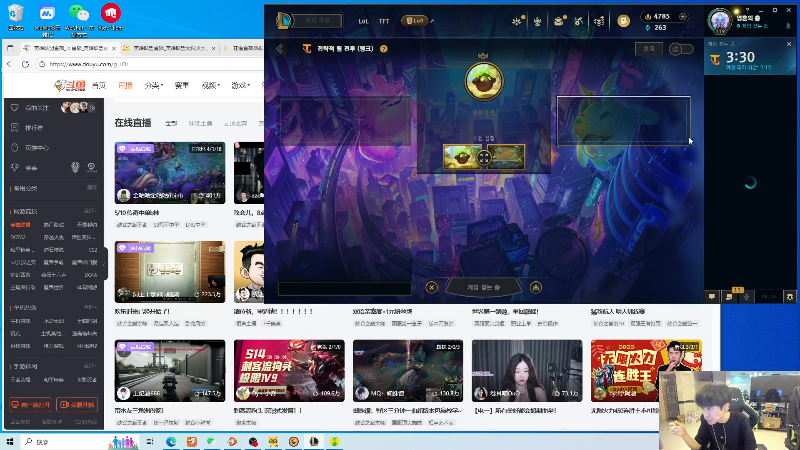The width and height of the screenshot is (800, 450).
Task: Open the first icon of the League client's top icon row
Action: [x=517, y=21]
